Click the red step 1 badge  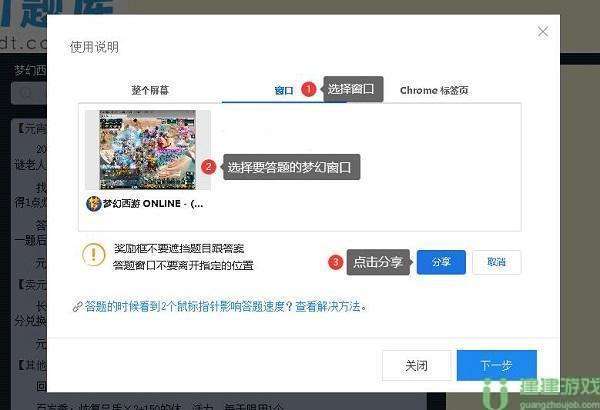[x=308, y=89]
